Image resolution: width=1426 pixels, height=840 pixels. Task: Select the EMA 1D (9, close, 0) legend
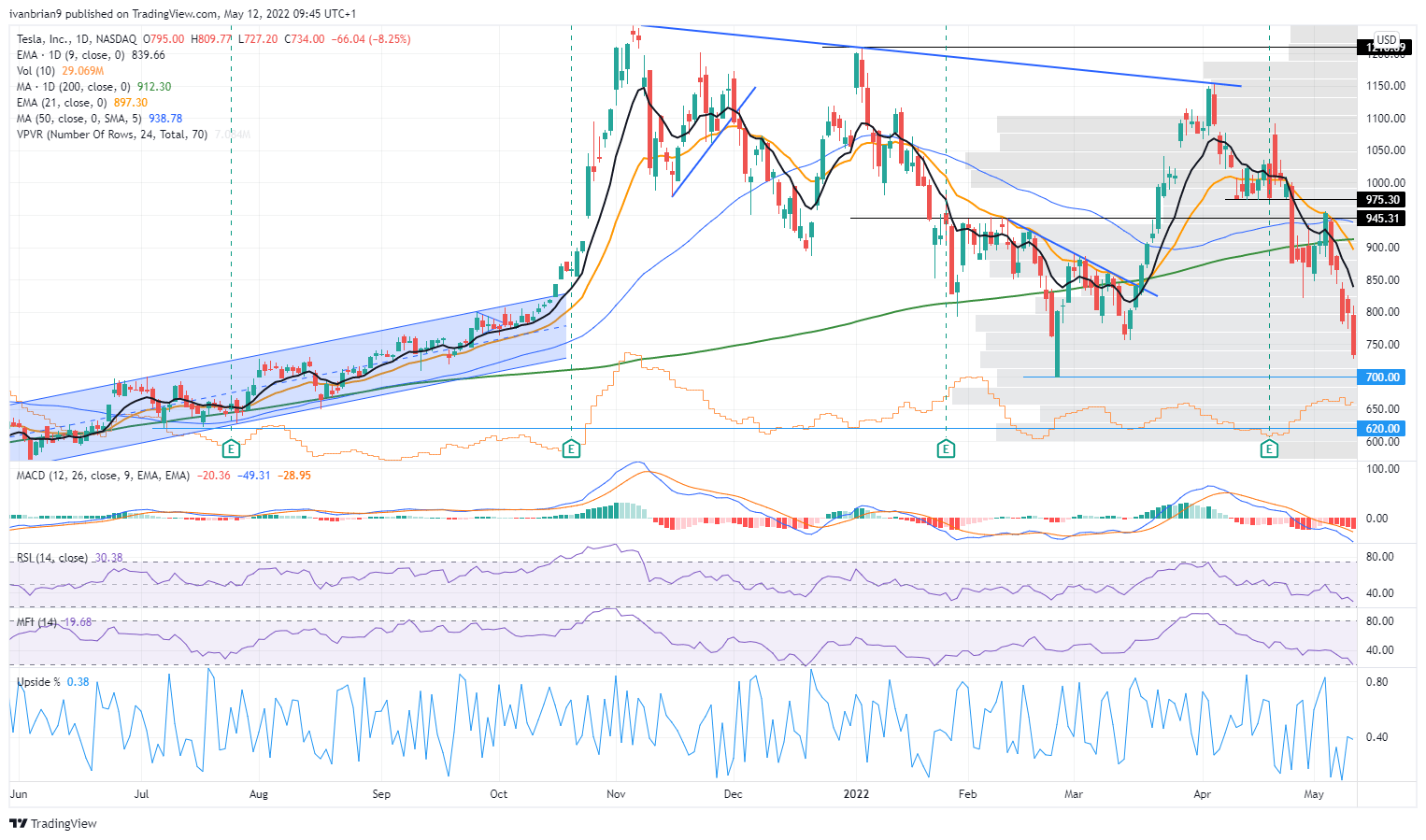coord(72,55)
